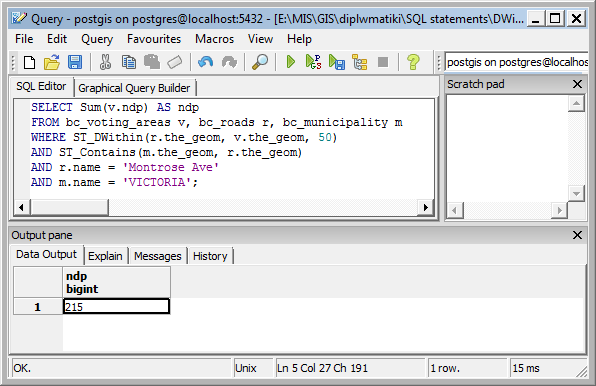Copy selected text to clipboard

click(x=129, y=62)
